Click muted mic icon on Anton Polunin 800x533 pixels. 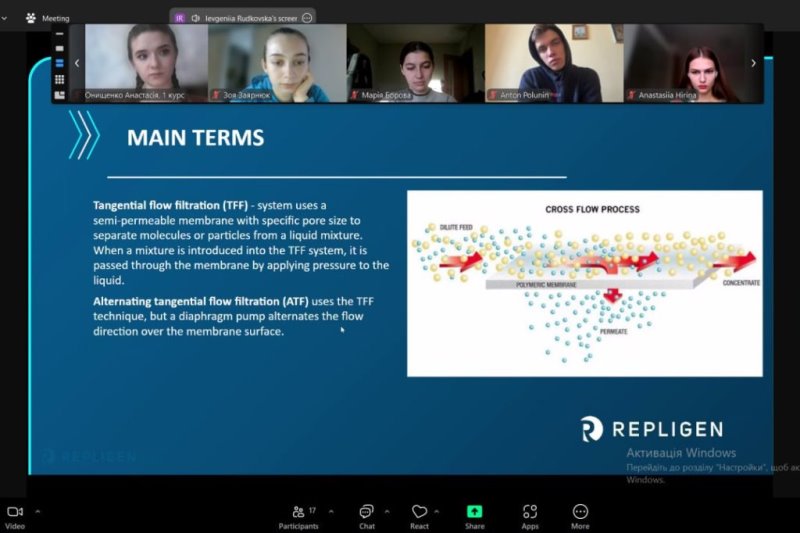[x=493, y=95]
